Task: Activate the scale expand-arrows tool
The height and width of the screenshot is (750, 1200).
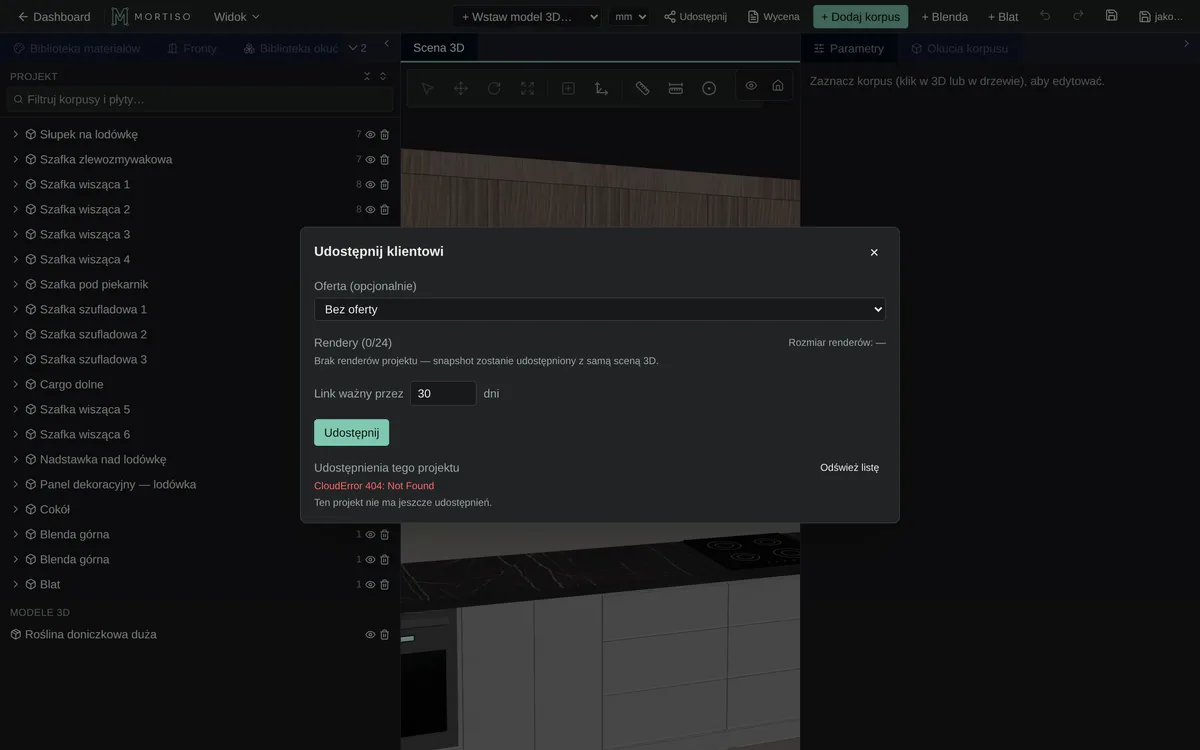Action: 527,88
